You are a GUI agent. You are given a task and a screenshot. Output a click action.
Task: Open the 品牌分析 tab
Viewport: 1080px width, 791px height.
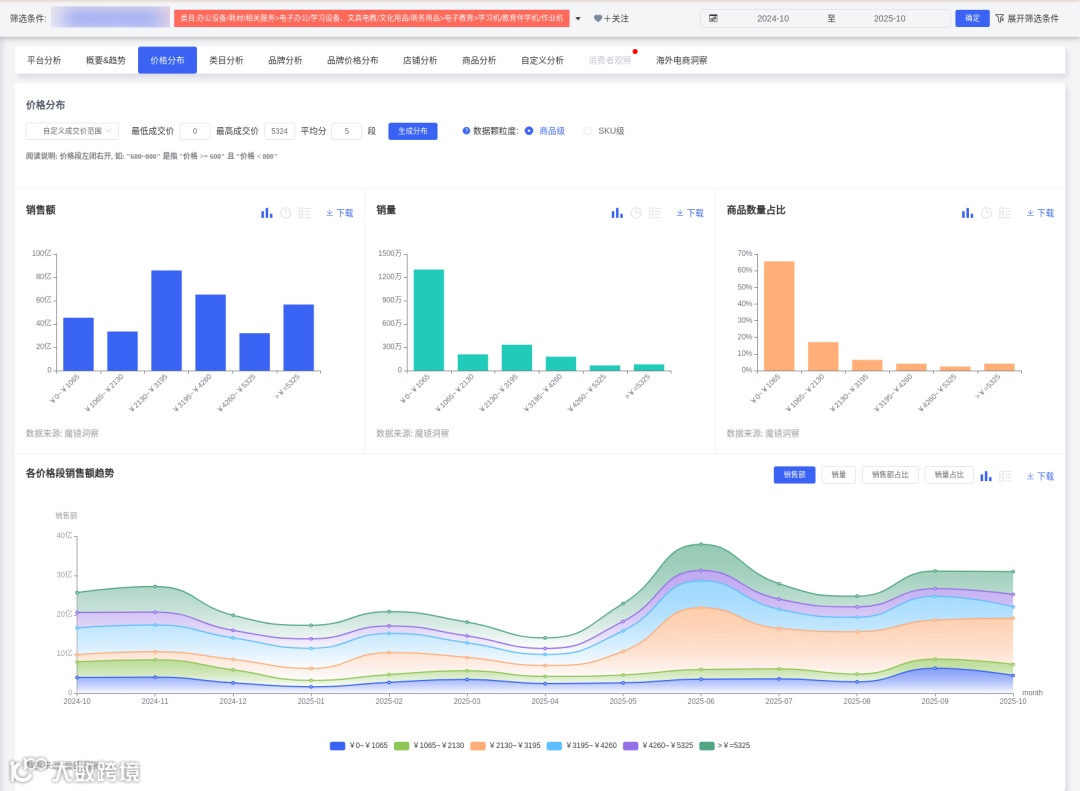285,61
